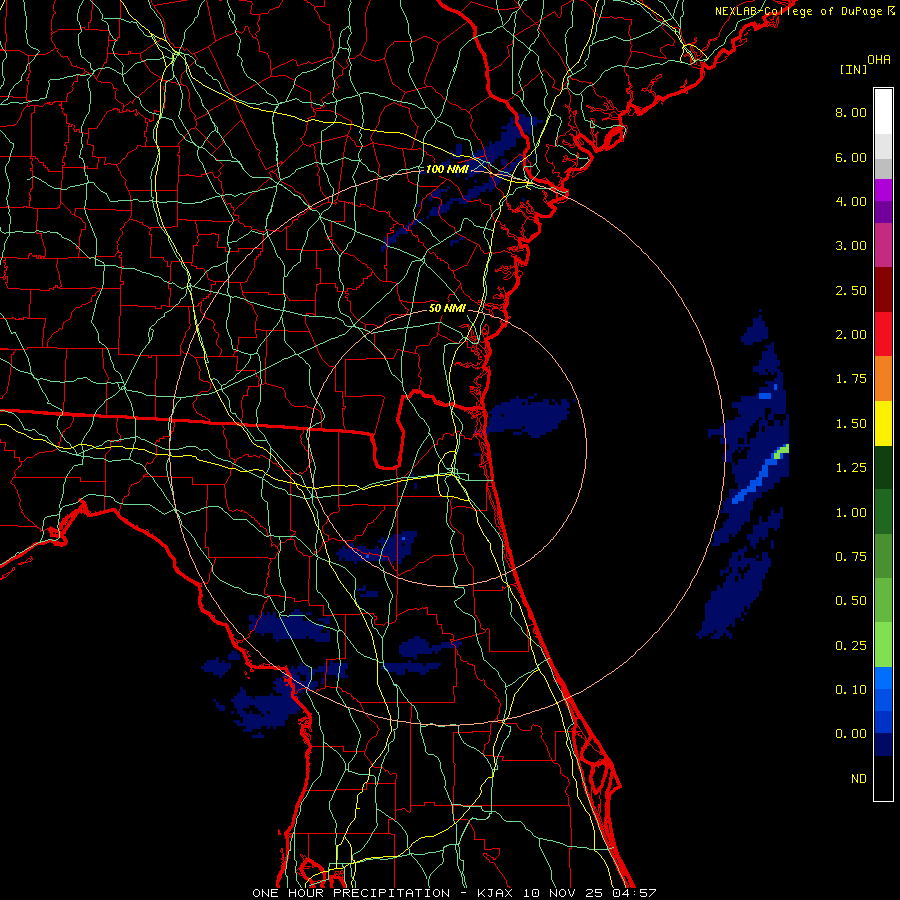This screenshot has width=900, height=900.
Task: Select the dark red swatch beside 2.50
Action: point(883,290)
